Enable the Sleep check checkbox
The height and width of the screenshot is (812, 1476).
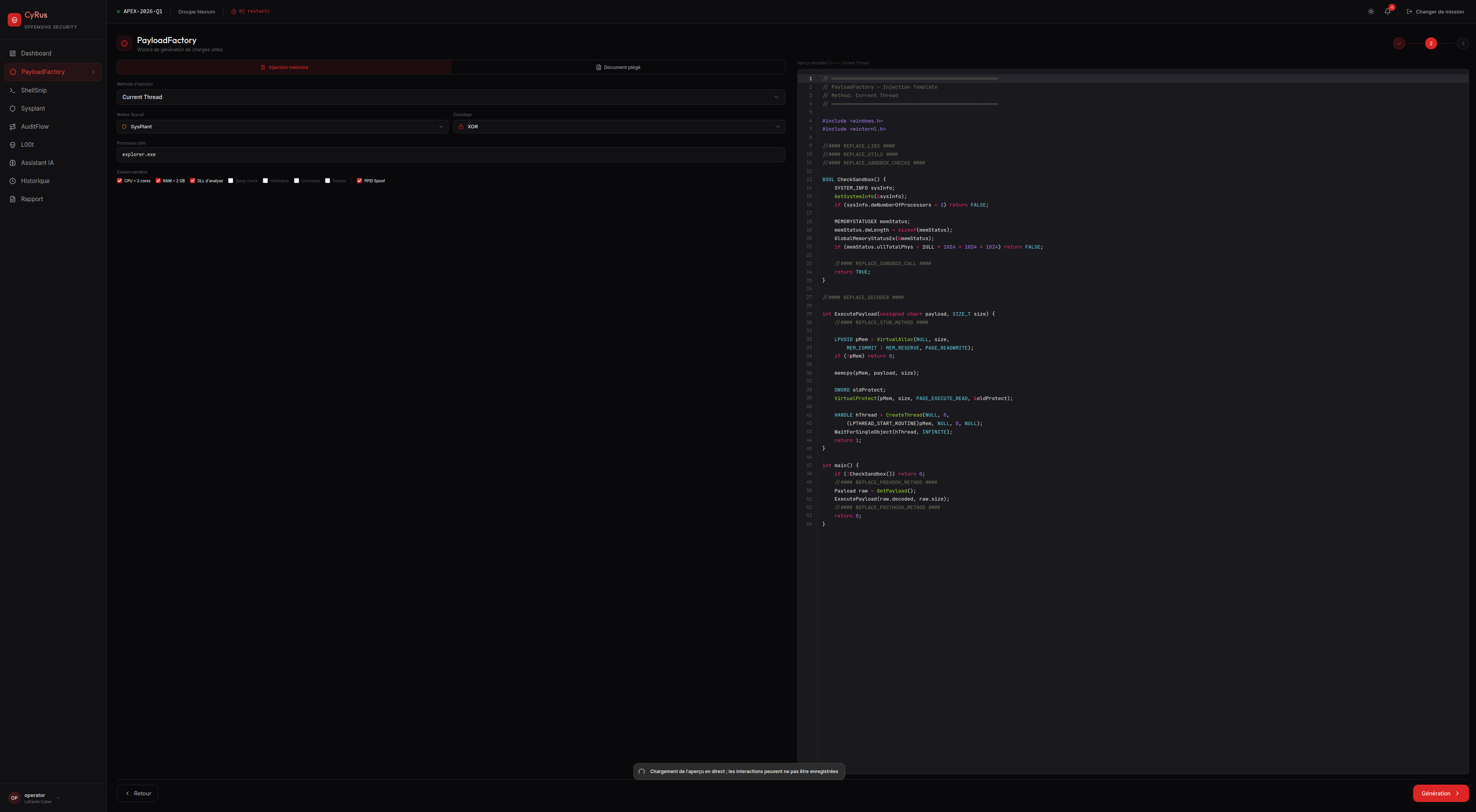point(231,180)
